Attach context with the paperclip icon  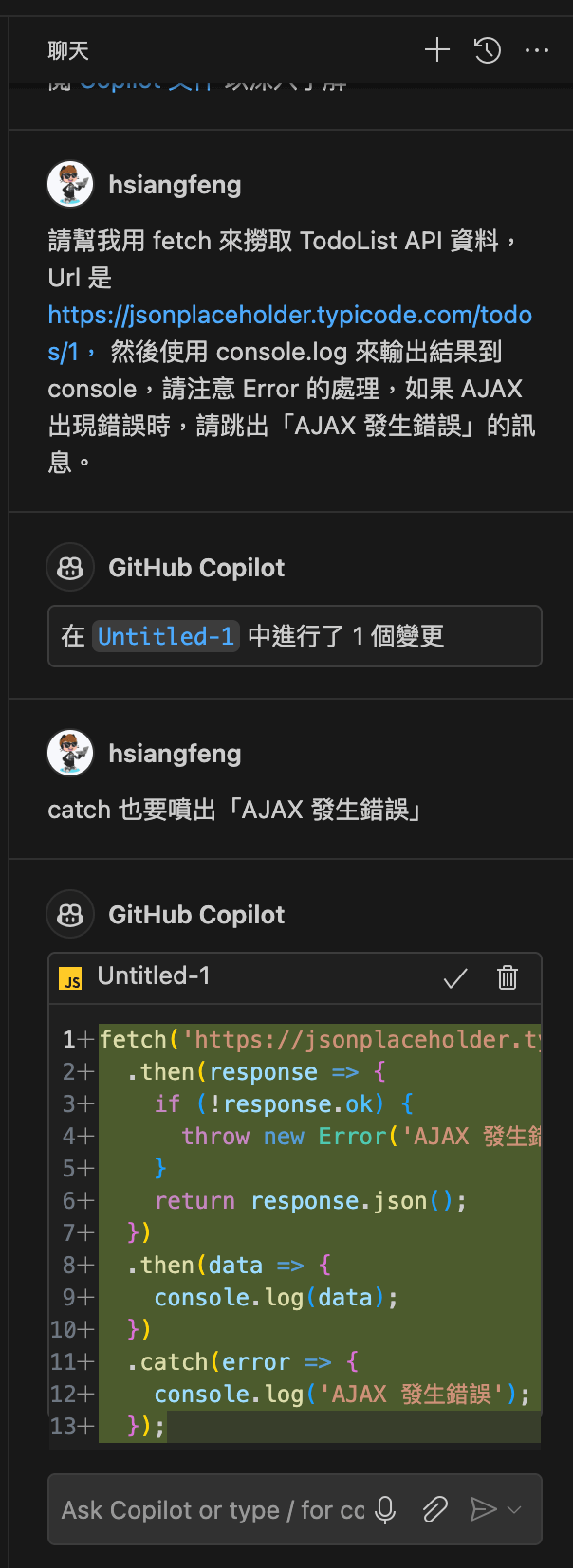point(435,1509)
